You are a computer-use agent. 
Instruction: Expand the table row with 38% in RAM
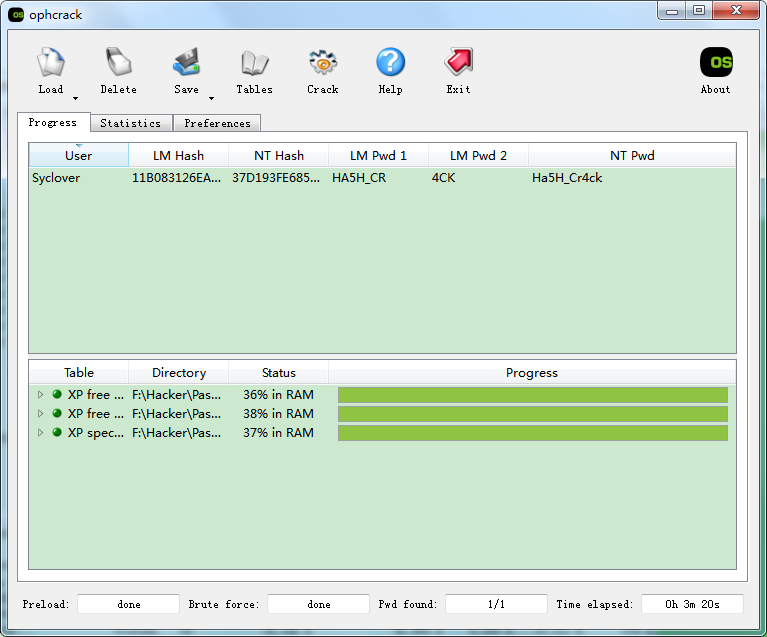pos(41,413)
